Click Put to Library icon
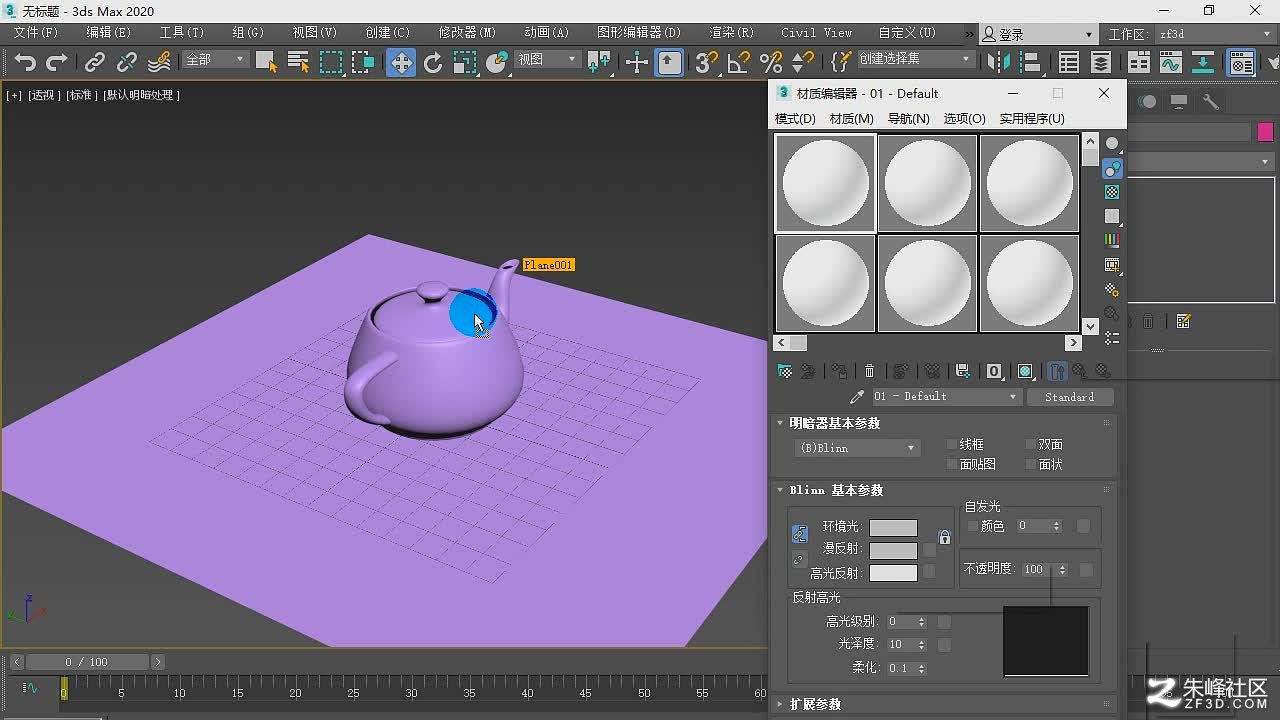1280x720 pixels. click(x=963, y=371)
